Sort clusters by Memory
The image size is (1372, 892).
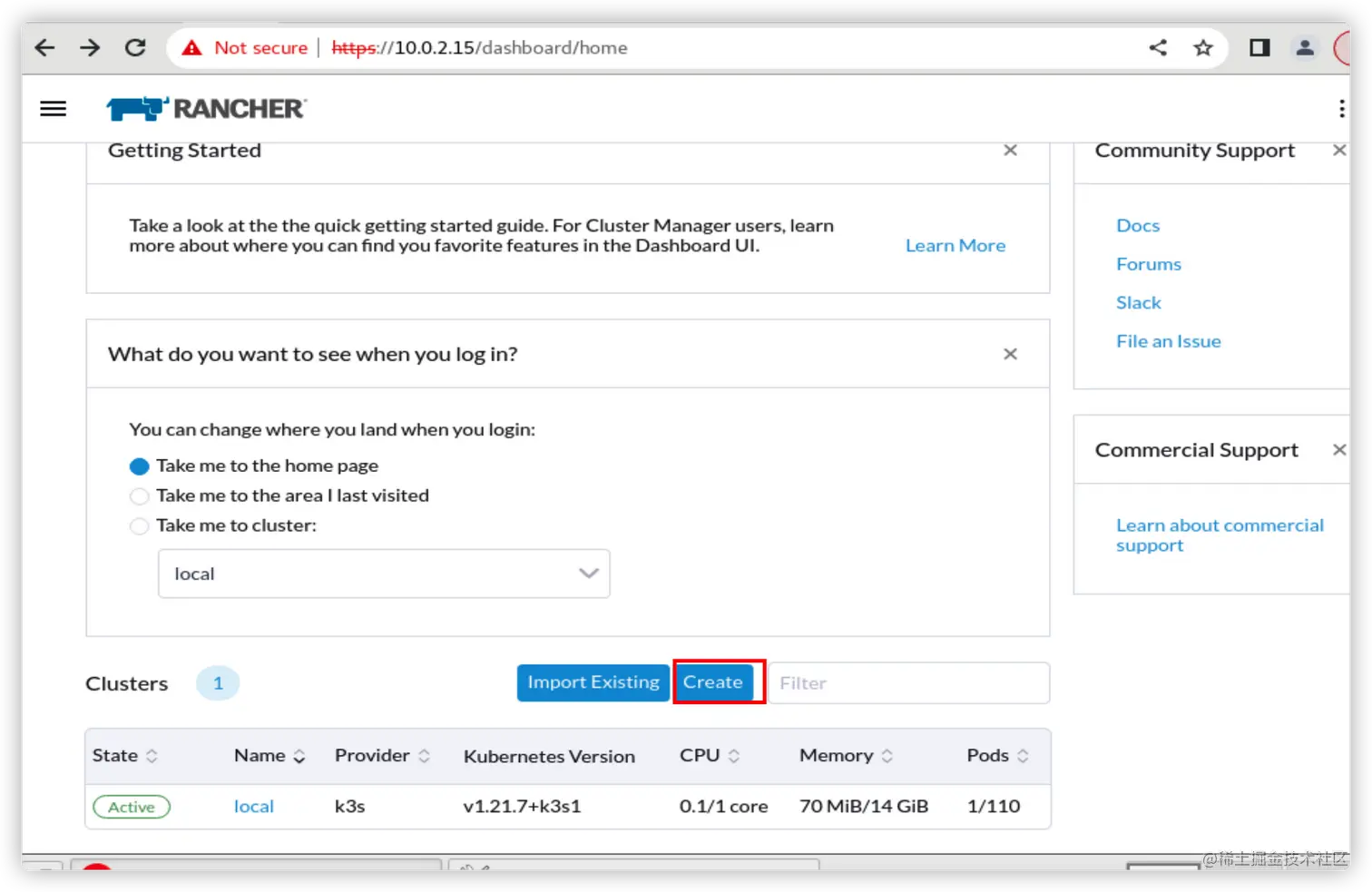coord(846,756)
